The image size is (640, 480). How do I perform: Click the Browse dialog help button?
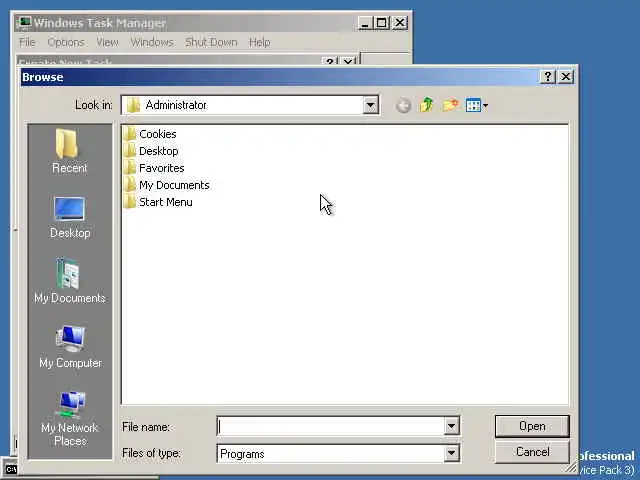[548, 76]
